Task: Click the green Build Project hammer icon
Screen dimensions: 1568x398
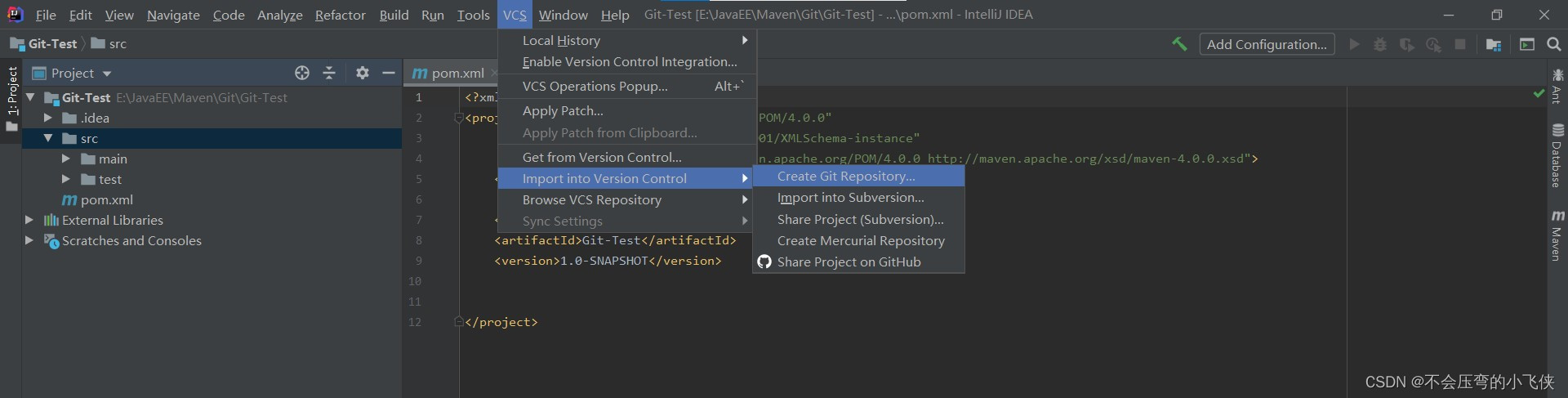Action: [1179, 44]
